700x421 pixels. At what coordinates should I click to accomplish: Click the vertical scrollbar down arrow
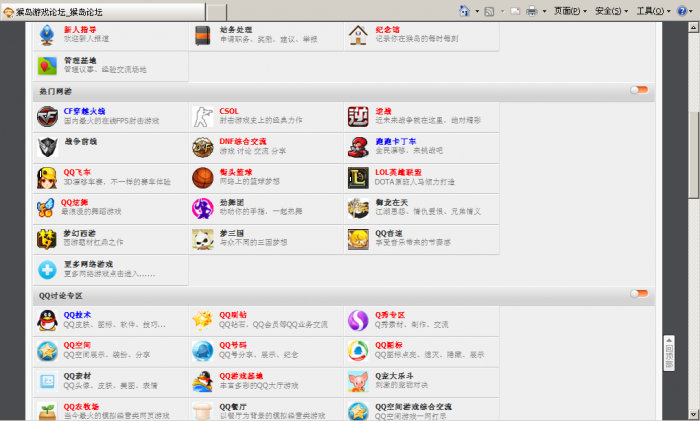[693, 415]
